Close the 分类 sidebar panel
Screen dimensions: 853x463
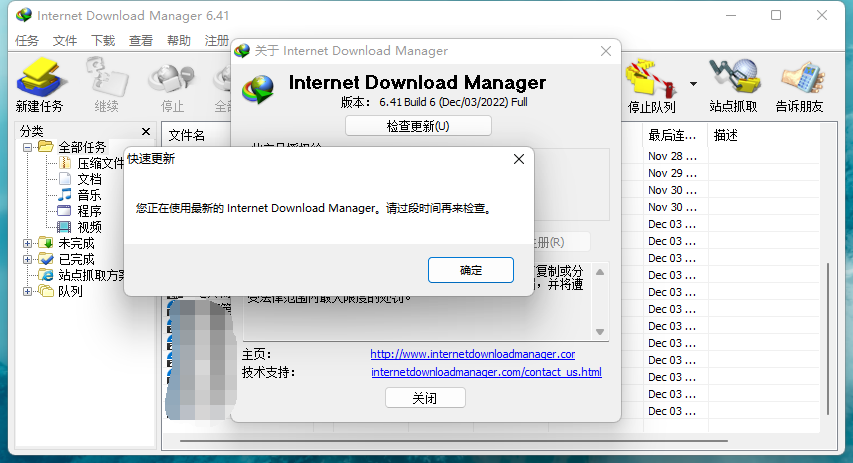pyautogui.click(x=146, y=131)
